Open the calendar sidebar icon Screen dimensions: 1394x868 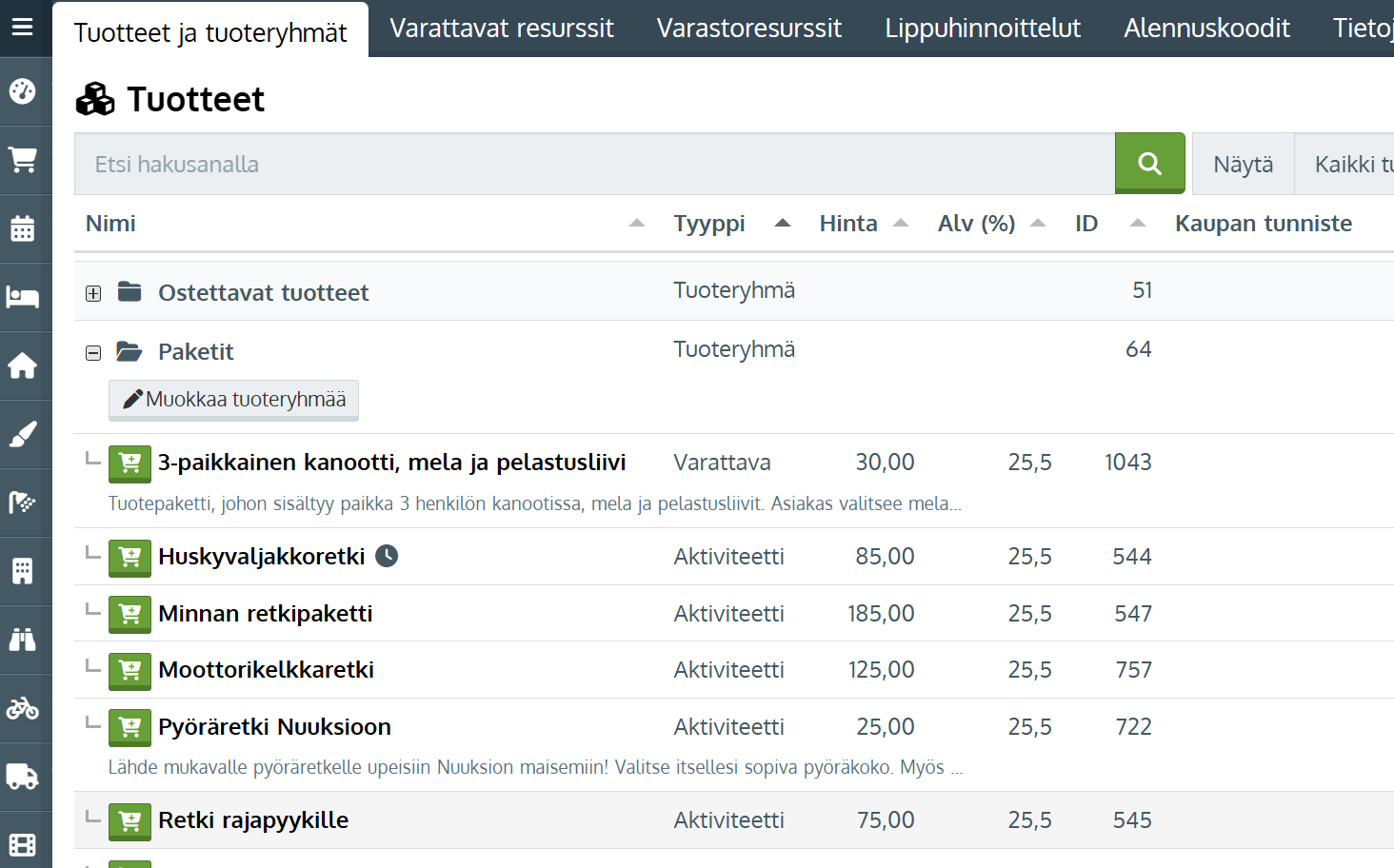pos(22,228)
